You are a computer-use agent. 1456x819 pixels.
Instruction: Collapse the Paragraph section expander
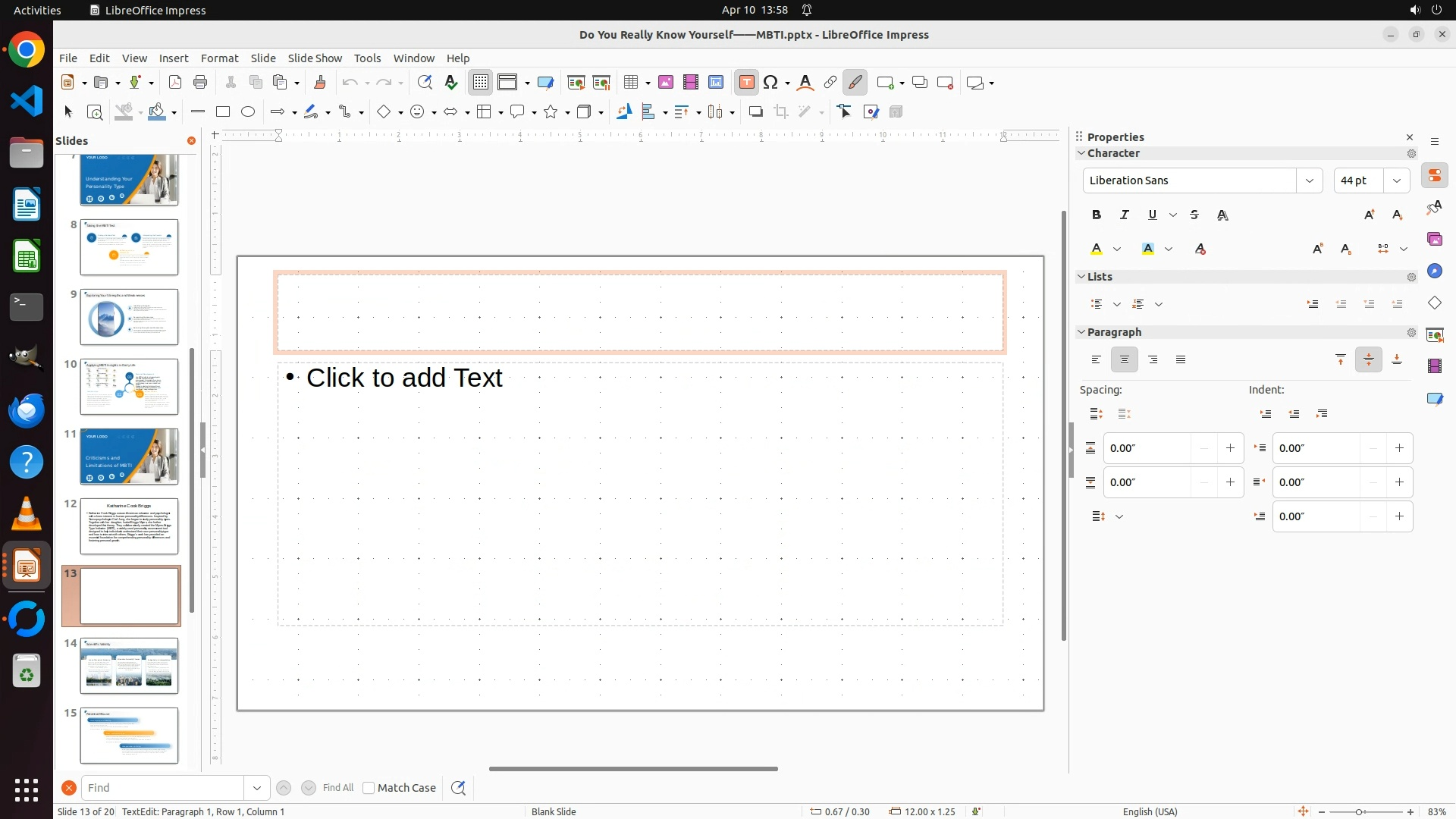[1081, 332]
